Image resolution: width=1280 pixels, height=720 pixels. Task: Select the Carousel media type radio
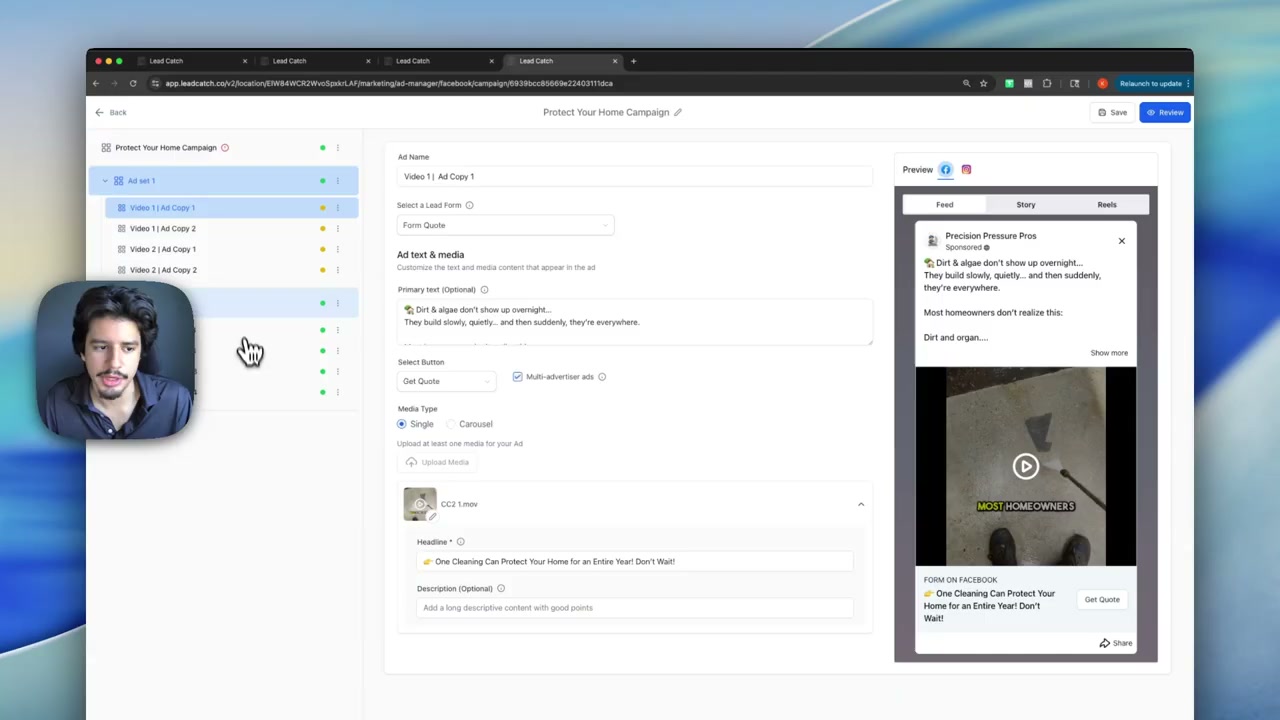pyautogui.click(x=451, y=424)
